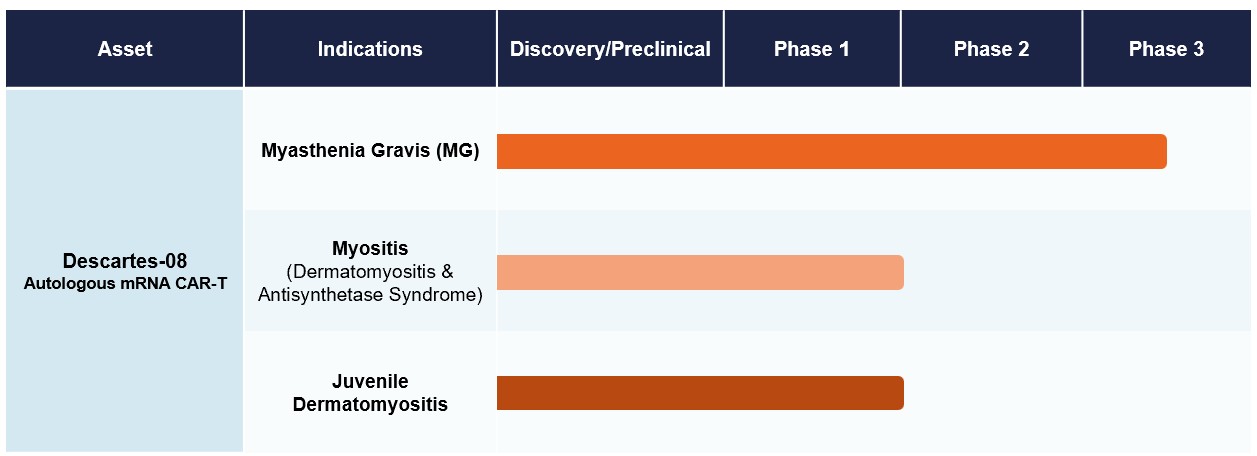Select the Juvenile Dermatomyositis indication label
Image resolution: width=1257 pixels, height=456 pixels.
click(x=370, y=393)
